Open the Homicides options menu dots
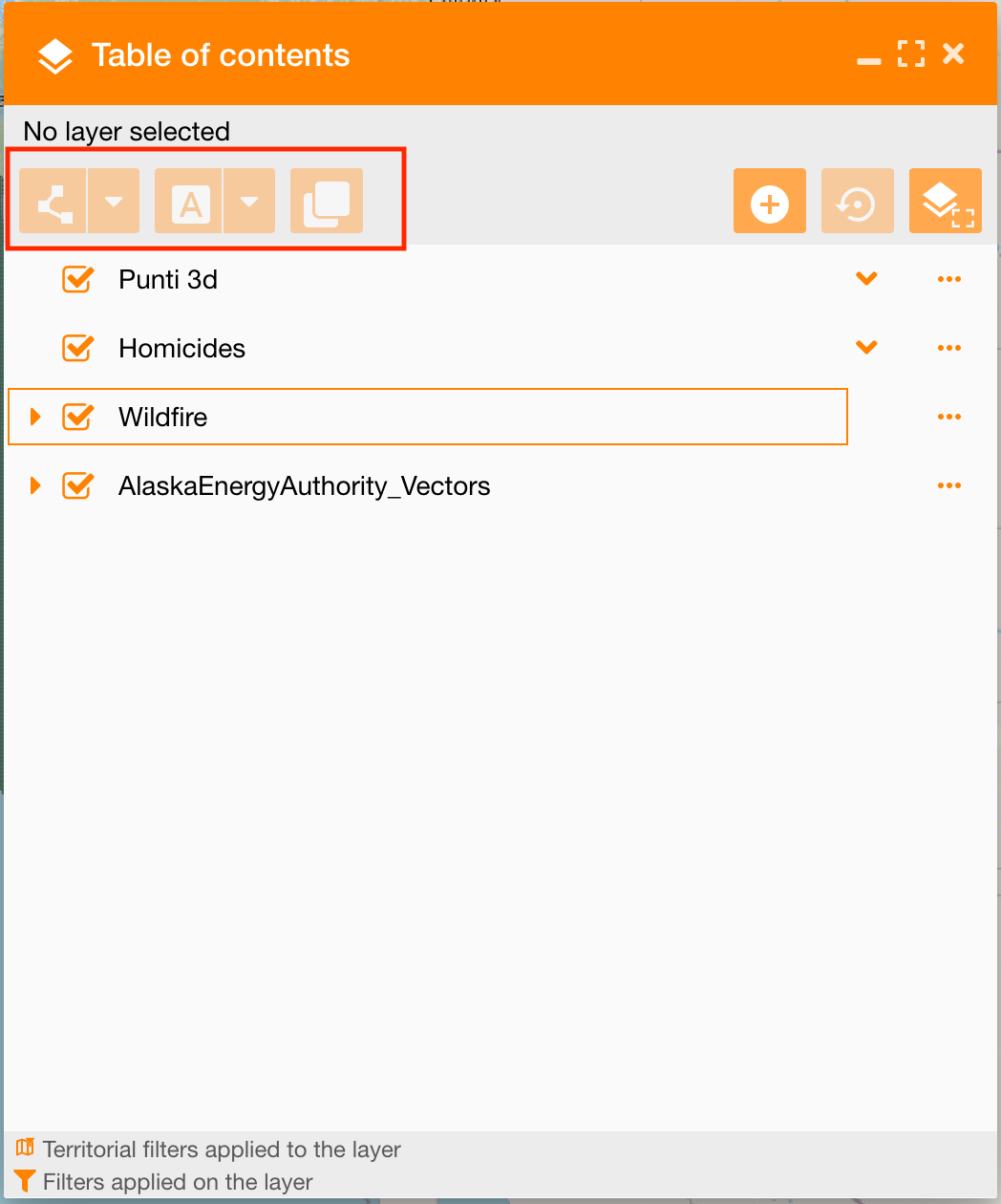The width and height of the screenshot is (1001, 1204). coord(949,348)
